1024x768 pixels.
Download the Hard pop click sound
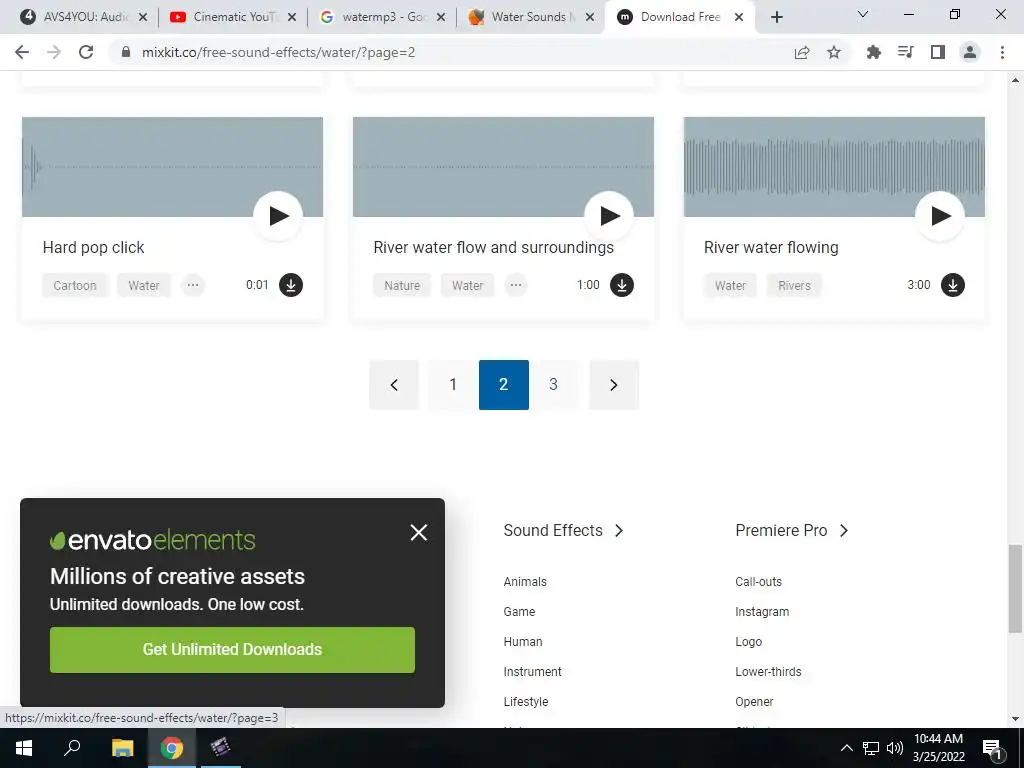tap(291, 285)
